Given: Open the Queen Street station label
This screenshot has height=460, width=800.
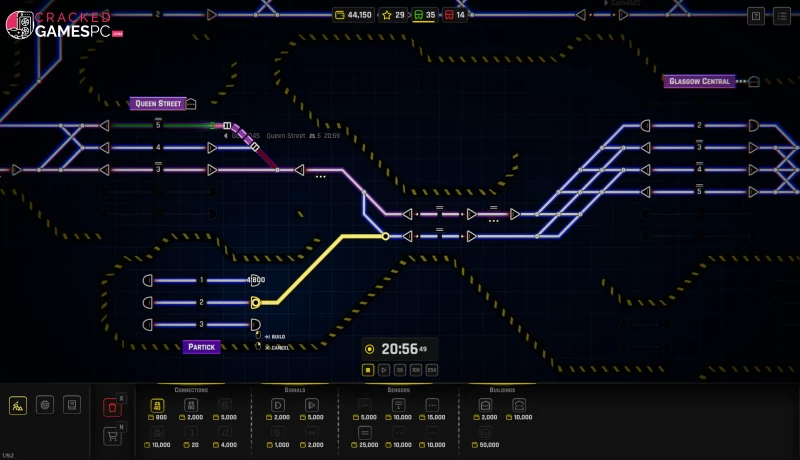Looking at the screenshot, I should [x=157, y=103].
